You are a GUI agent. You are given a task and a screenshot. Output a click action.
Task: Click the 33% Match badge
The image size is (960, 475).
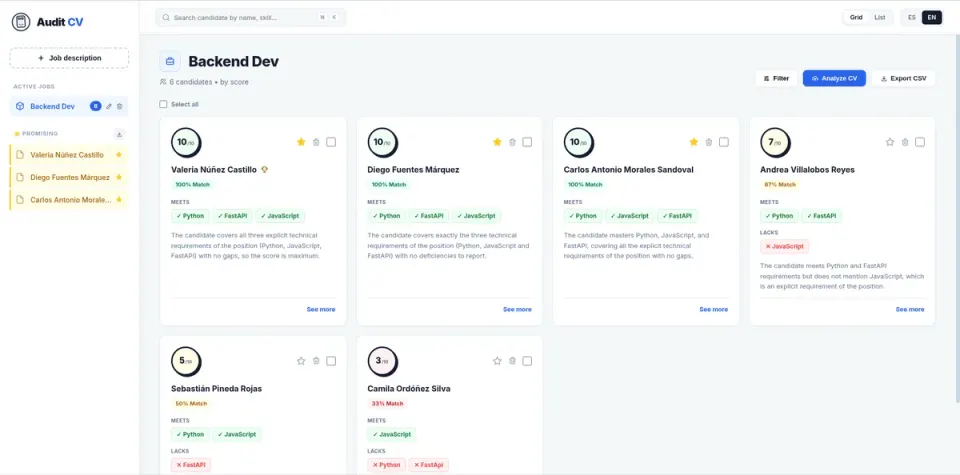point(388,404)
